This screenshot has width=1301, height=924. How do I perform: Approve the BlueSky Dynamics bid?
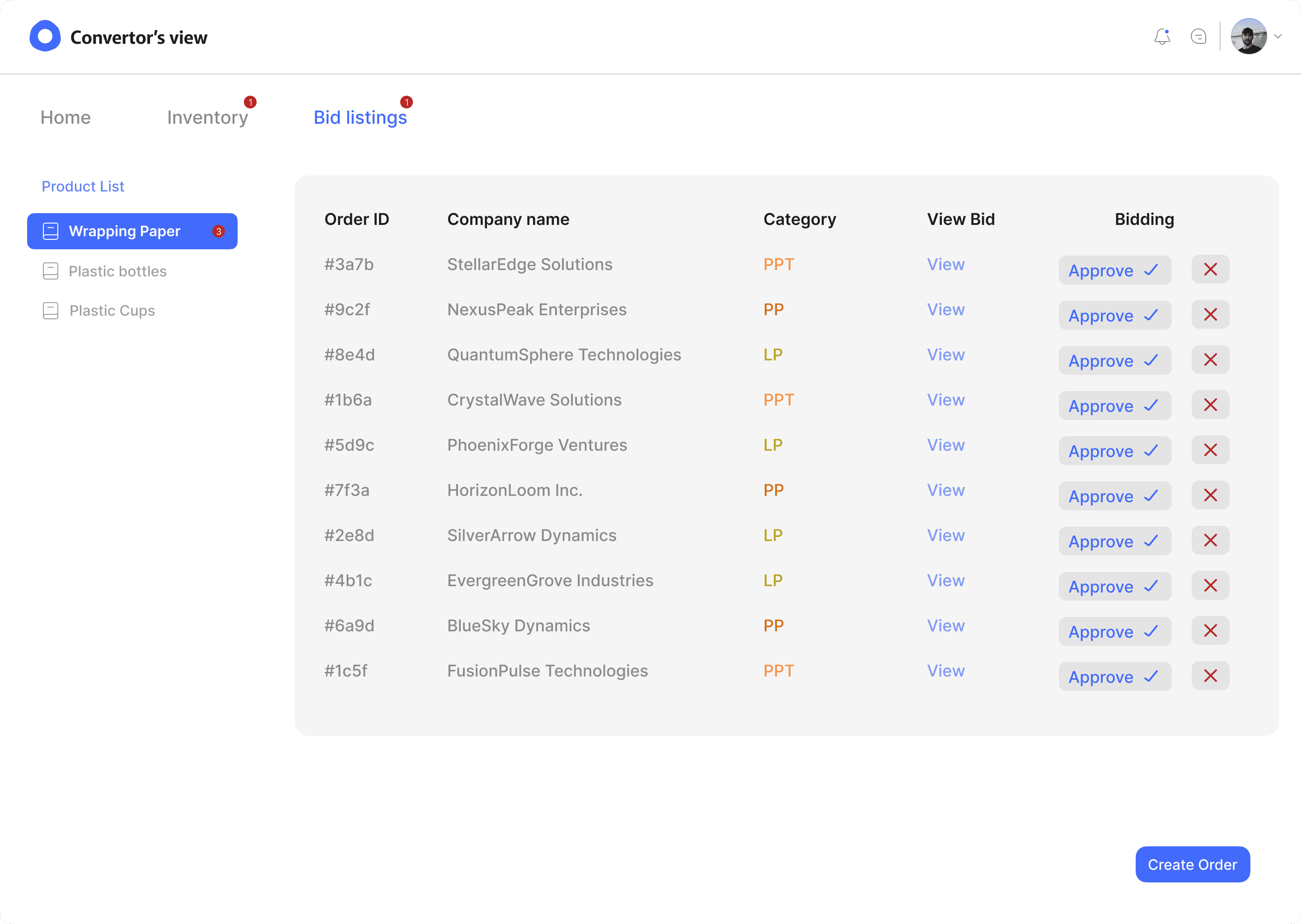(1114, 631)
